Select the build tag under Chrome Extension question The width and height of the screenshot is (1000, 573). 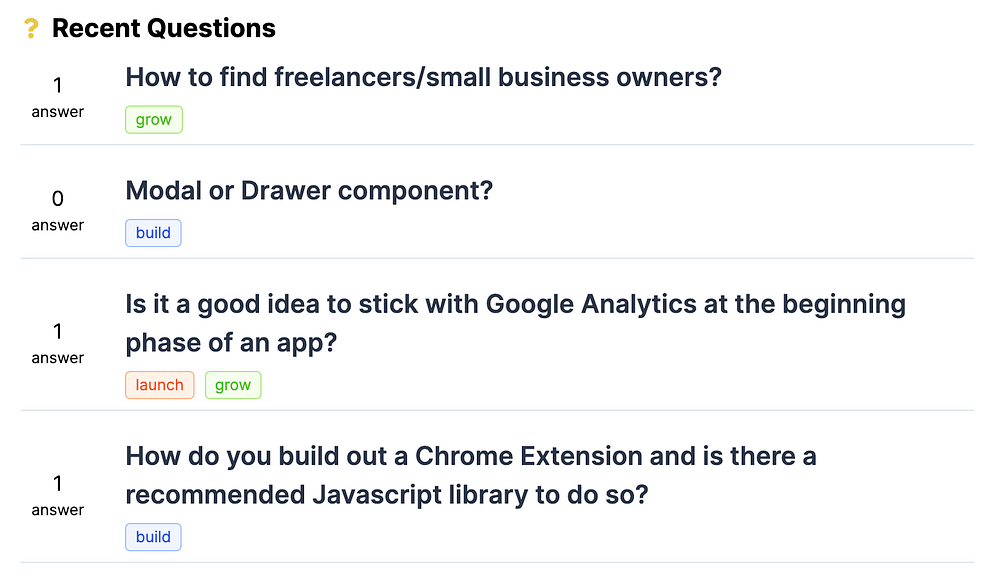pyautogui.click(x=153, y=537)
